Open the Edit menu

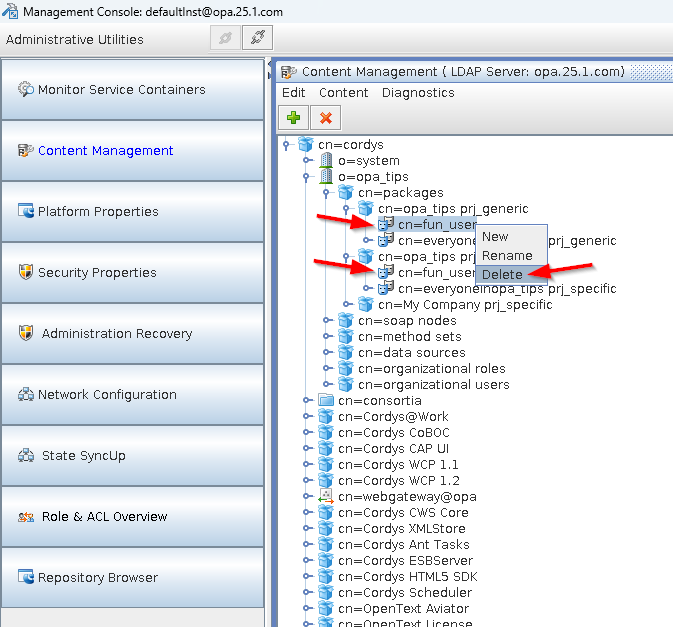[x=294, y=93]
